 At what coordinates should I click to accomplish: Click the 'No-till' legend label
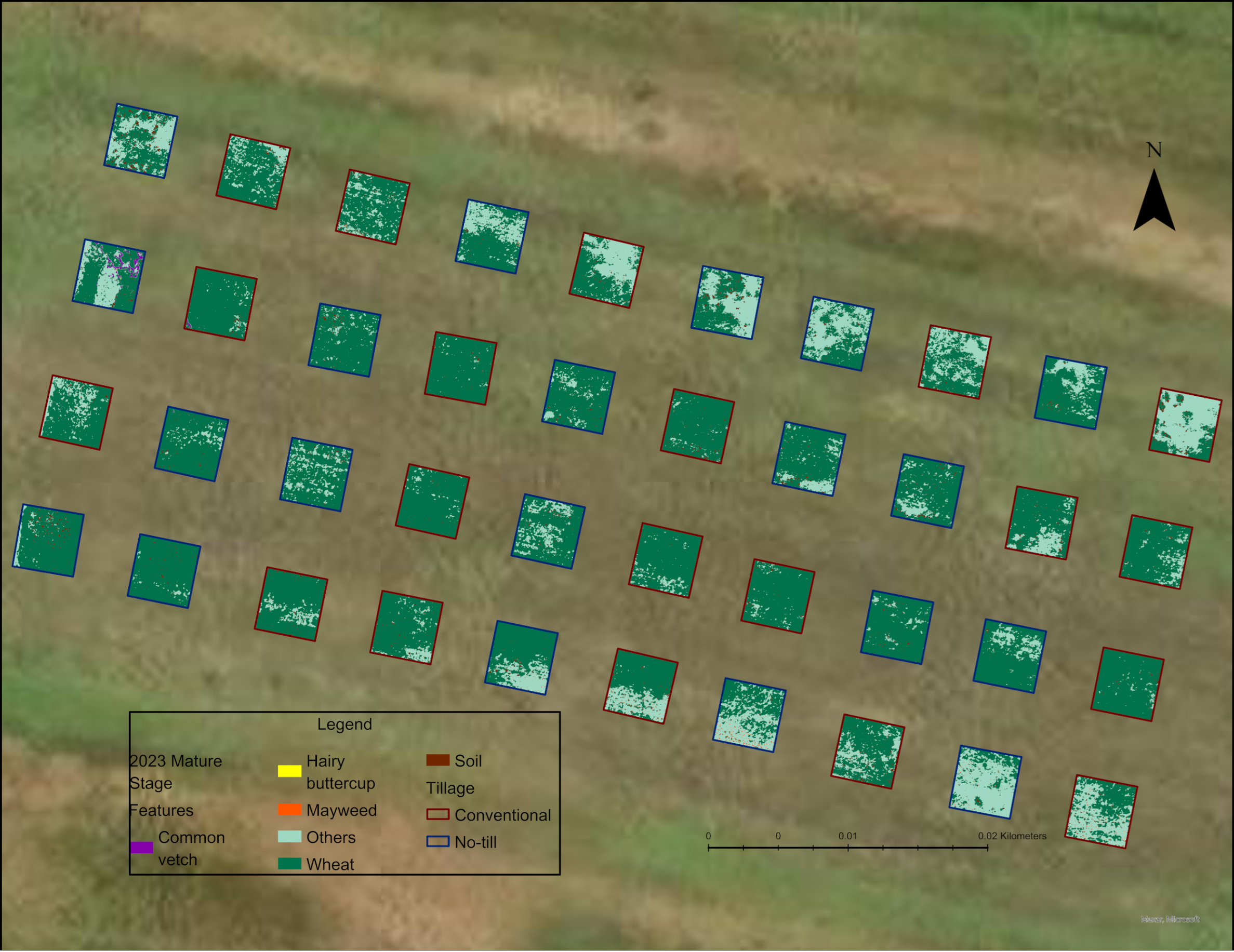pos(476,842)
